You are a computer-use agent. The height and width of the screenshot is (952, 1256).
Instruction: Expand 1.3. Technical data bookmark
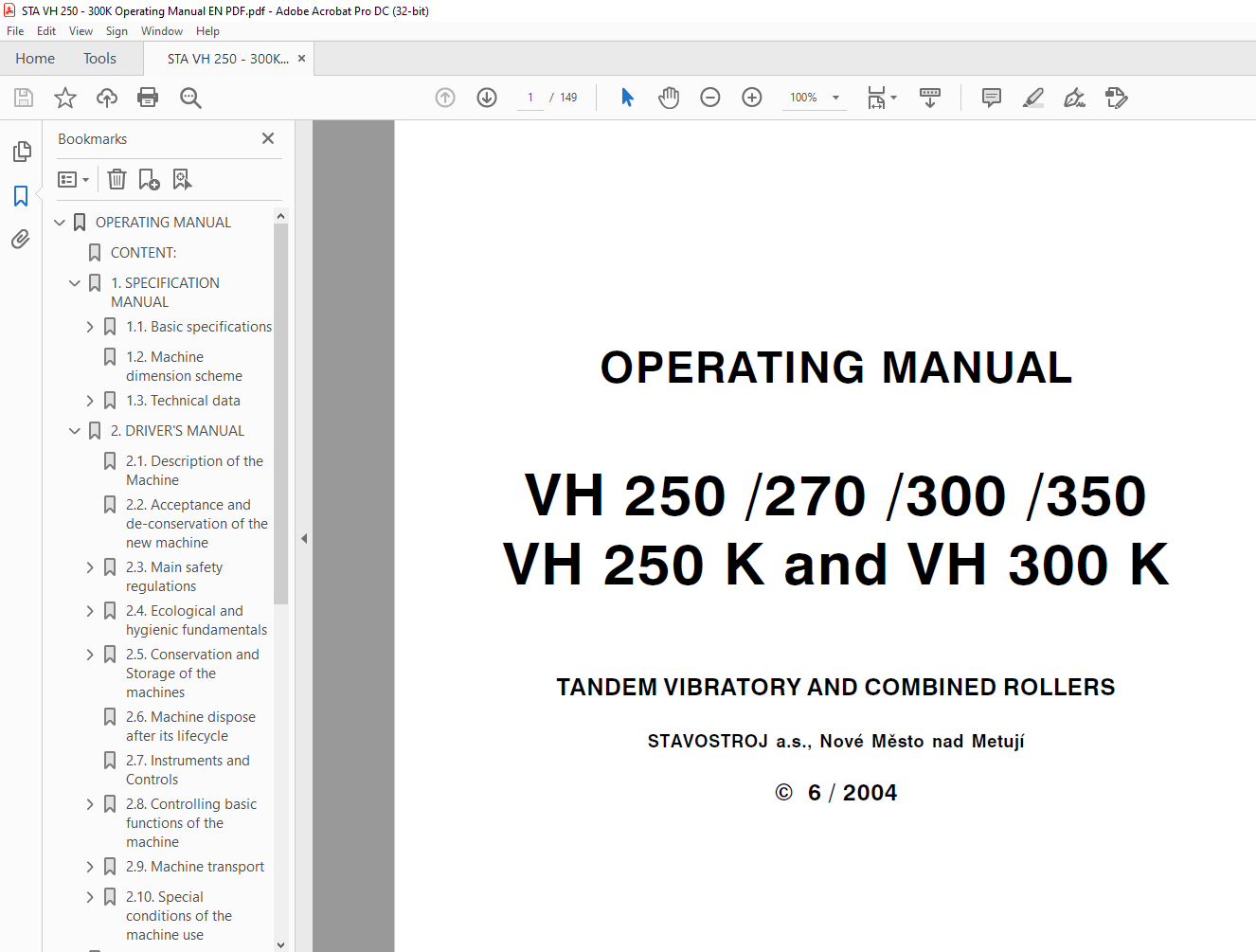90,401
